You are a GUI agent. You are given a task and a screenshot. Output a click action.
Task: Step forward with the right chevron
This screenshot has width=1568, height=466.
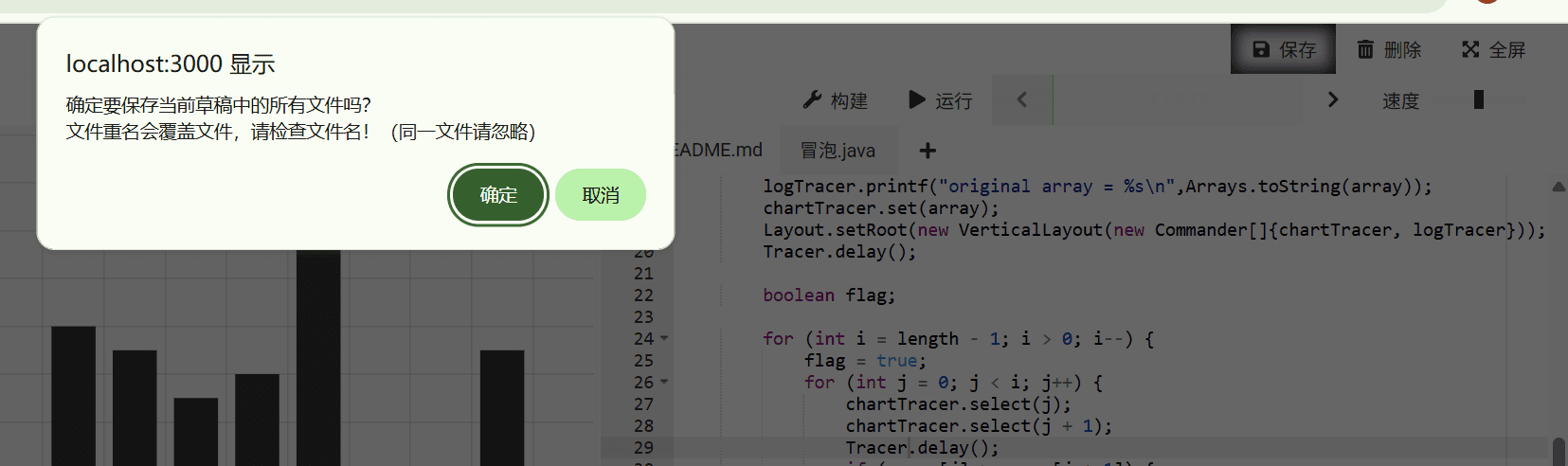[1333, 99]
